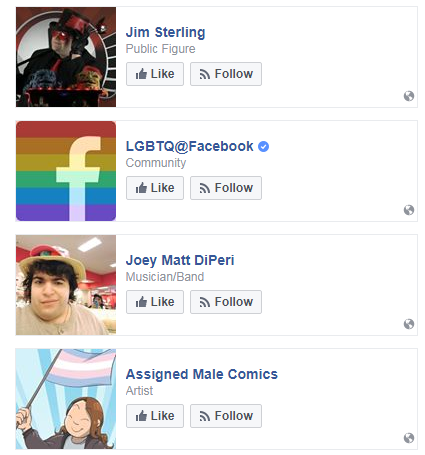The image size is (425, 455).
Task: Click the rainbow Facebook logo thumbnail
Action: tap(66, 171)
